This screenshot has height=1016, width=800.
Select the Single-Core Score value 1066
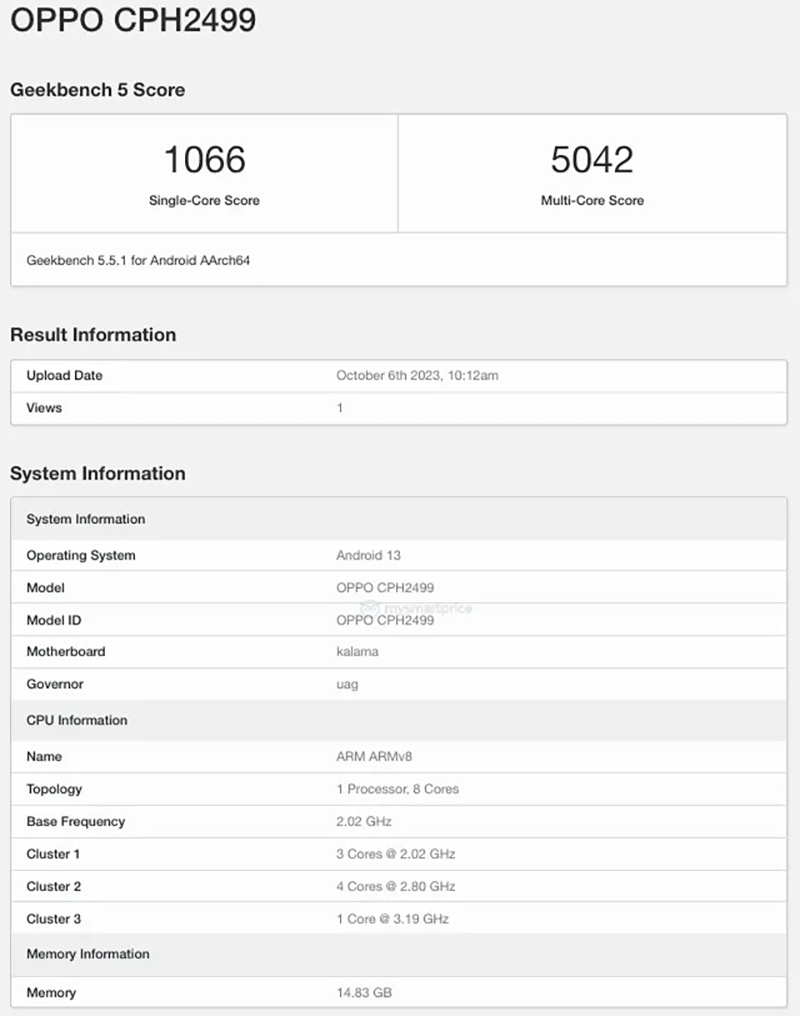[204, 158]
